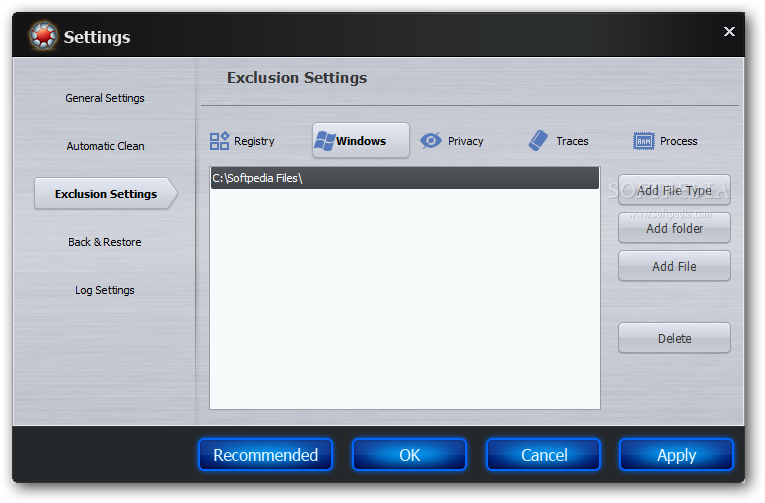The height and width of the screenshot is (503, 765).
Task: Confirm with the OK button
Action: click(x=409, y=455)
